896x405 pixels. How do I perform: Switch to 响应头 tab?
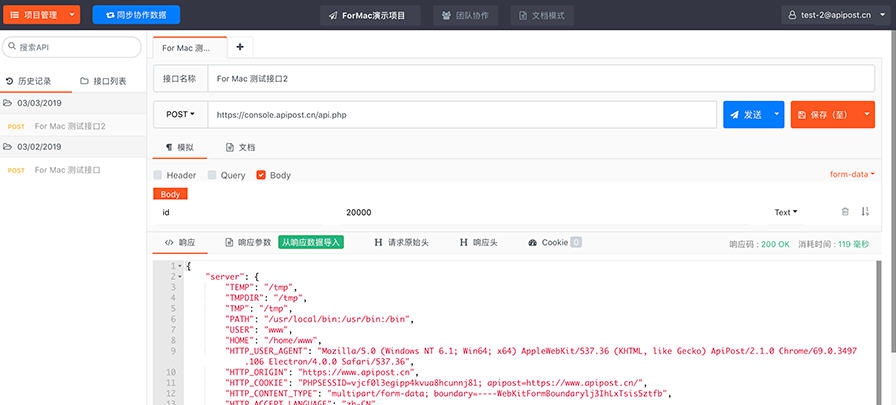pyautogui.click(x=478, y=243)
